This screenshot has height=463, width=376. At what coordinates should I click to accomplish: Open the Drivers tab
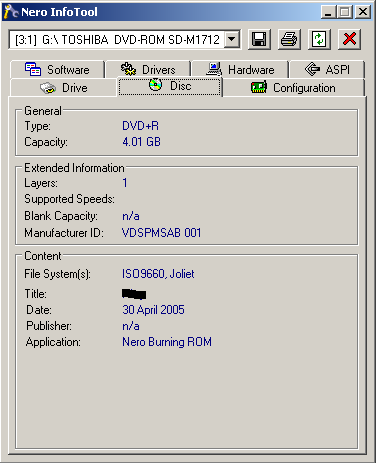[x=148, y=70]
